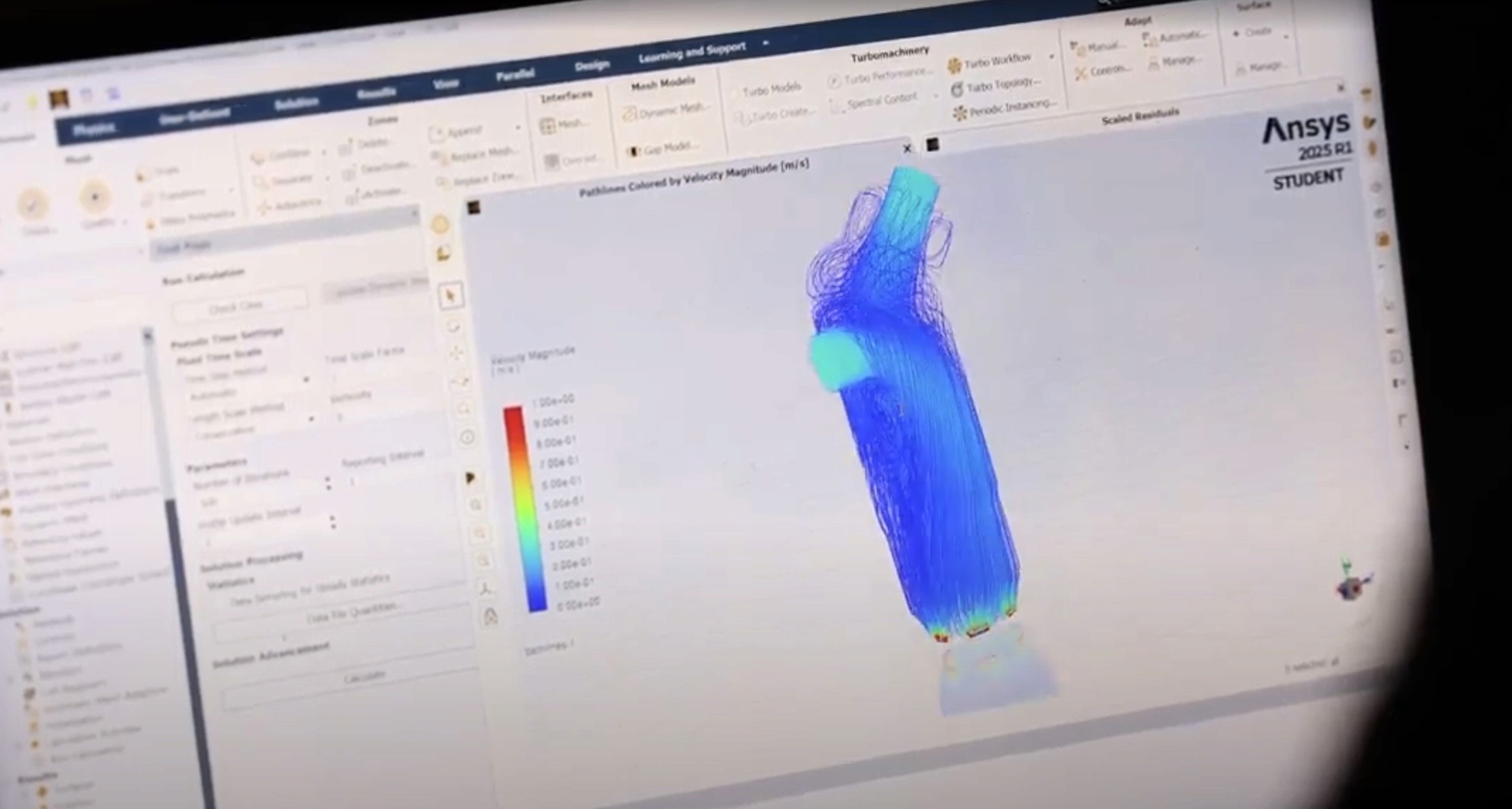The width and height of the screenshot is (1512, 809).
Task: Open the Mesh interfaces tool
Action: pyautogui.click(x=563, y=125)
